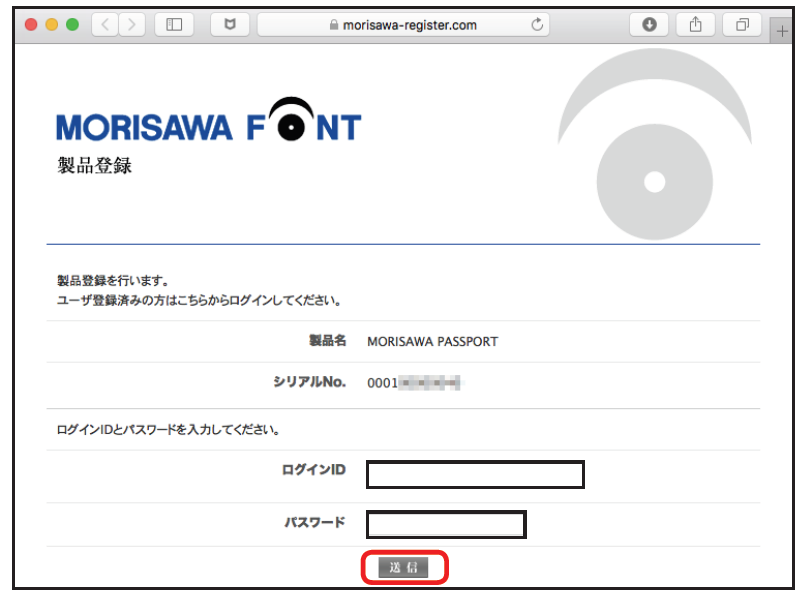This screenshot has width=807, height=597.
Task: Show the Safari sidebar
Action: pyautogui.click(x=174, y=24)
